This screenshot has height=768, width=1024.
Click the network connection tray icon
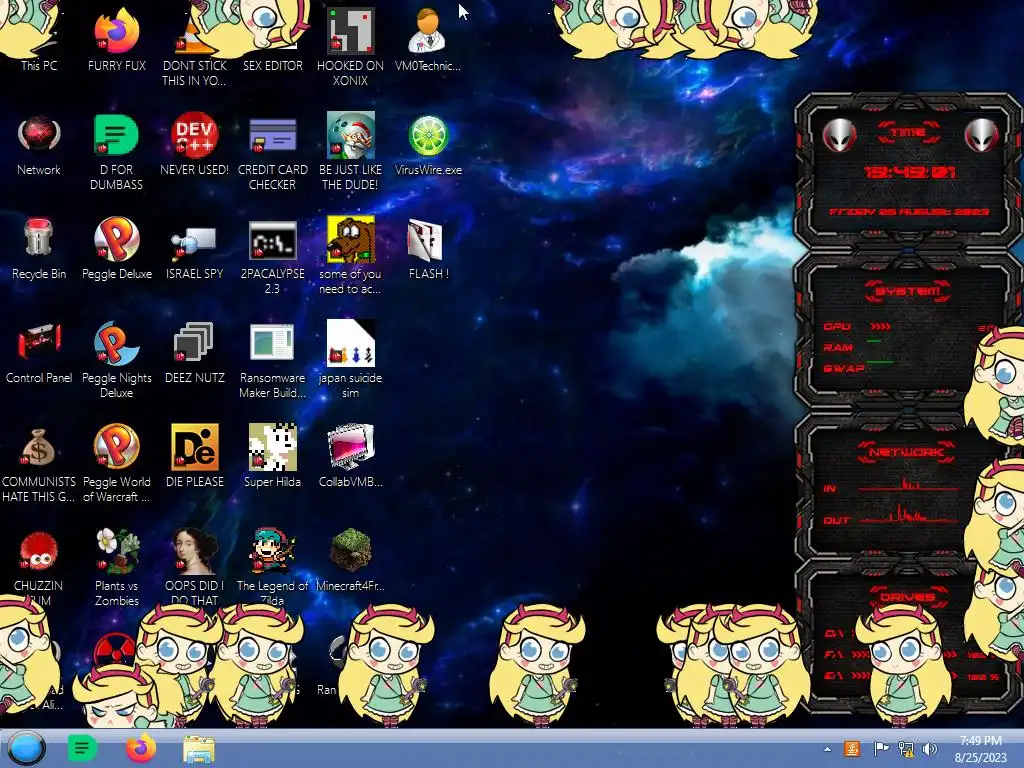coord(906,749)
